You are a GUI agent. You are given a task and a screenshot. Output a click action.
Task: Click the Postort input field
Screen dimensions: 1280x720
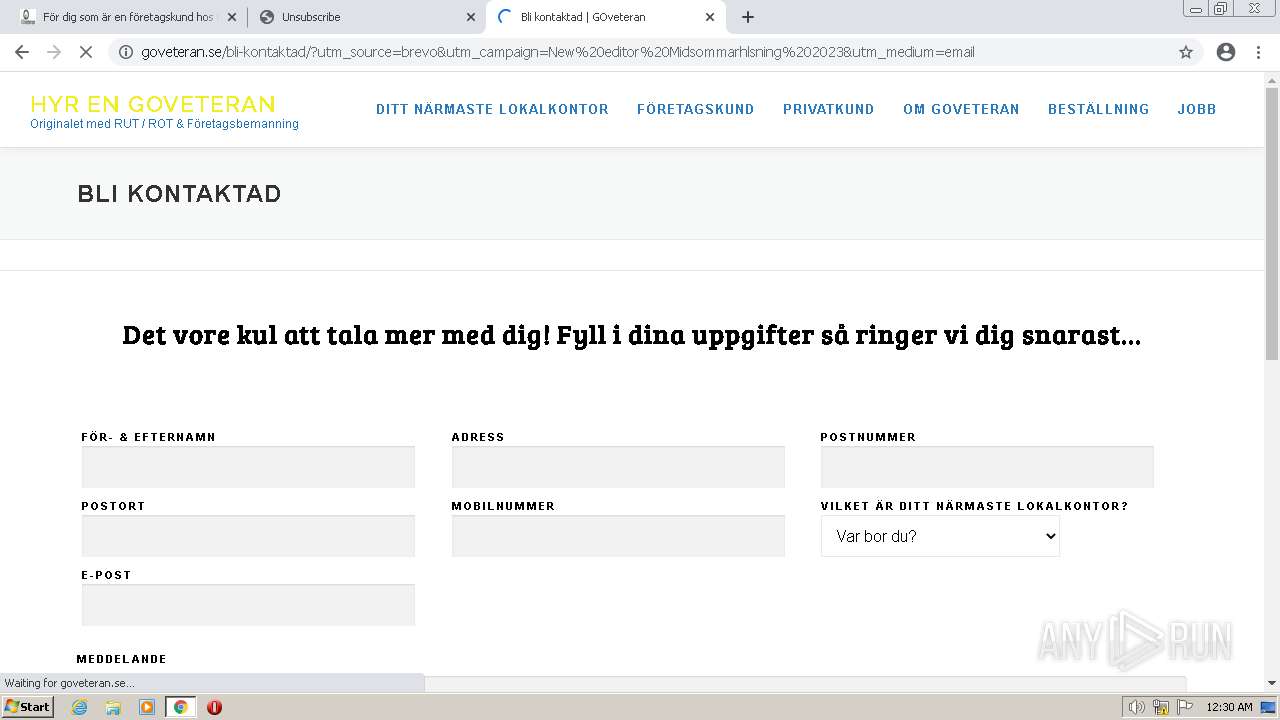coord(248,536)
